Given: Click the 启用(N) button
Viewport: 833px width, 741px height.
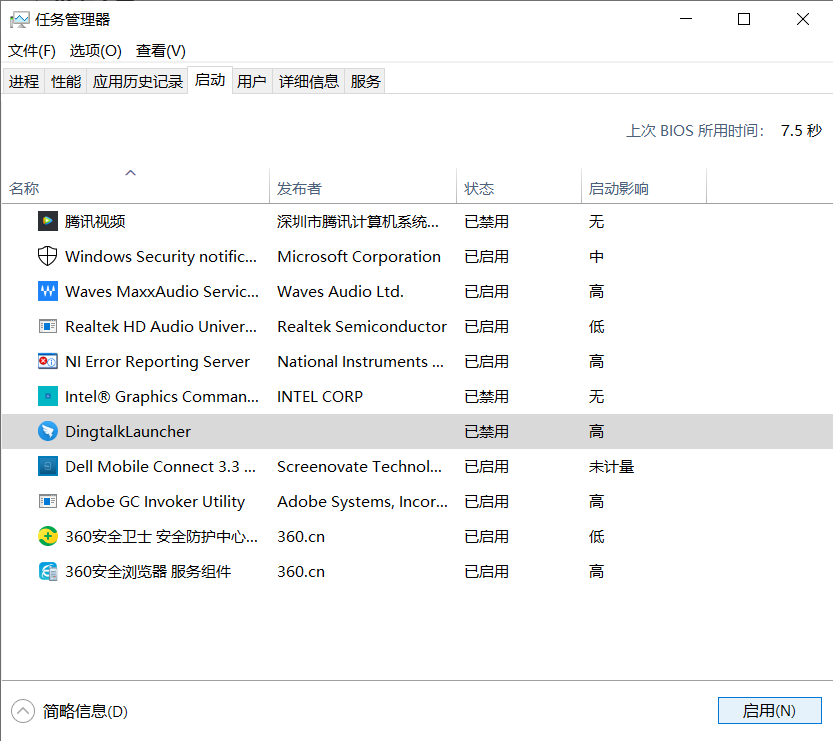Looking at the screenshot, I should coord(769,710).
